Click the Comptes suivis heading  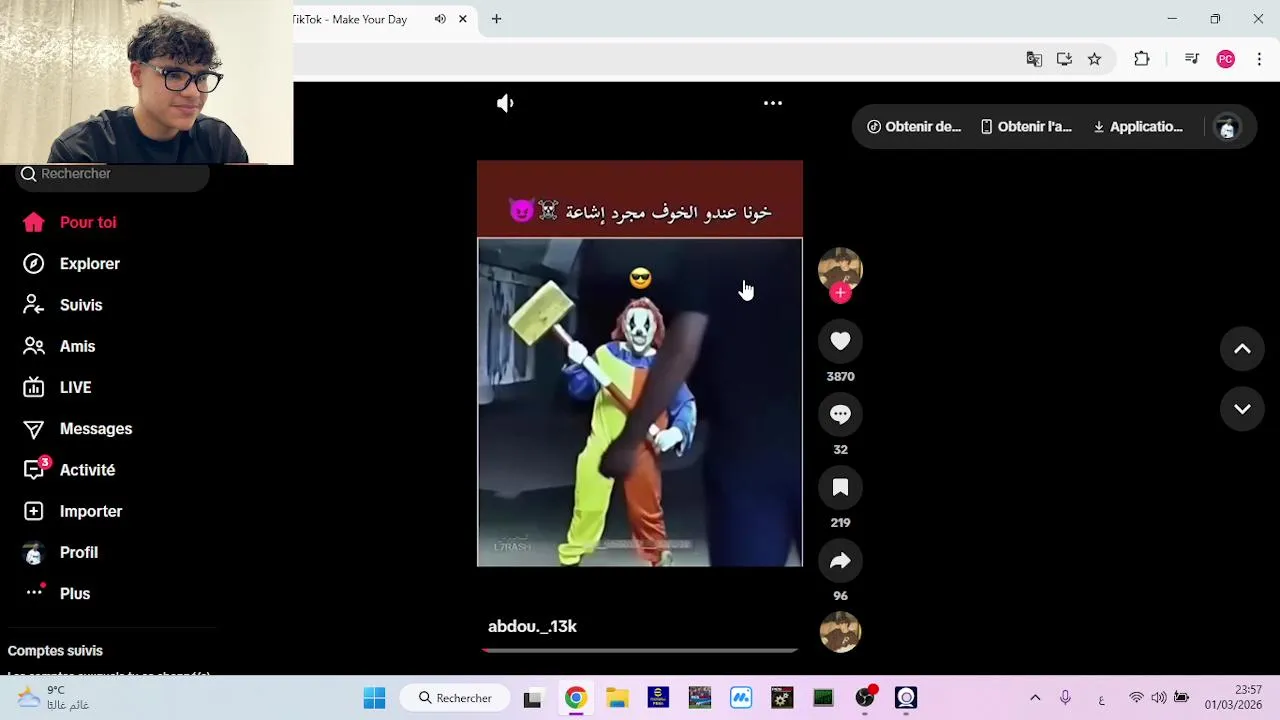click(x=55, y=651)
